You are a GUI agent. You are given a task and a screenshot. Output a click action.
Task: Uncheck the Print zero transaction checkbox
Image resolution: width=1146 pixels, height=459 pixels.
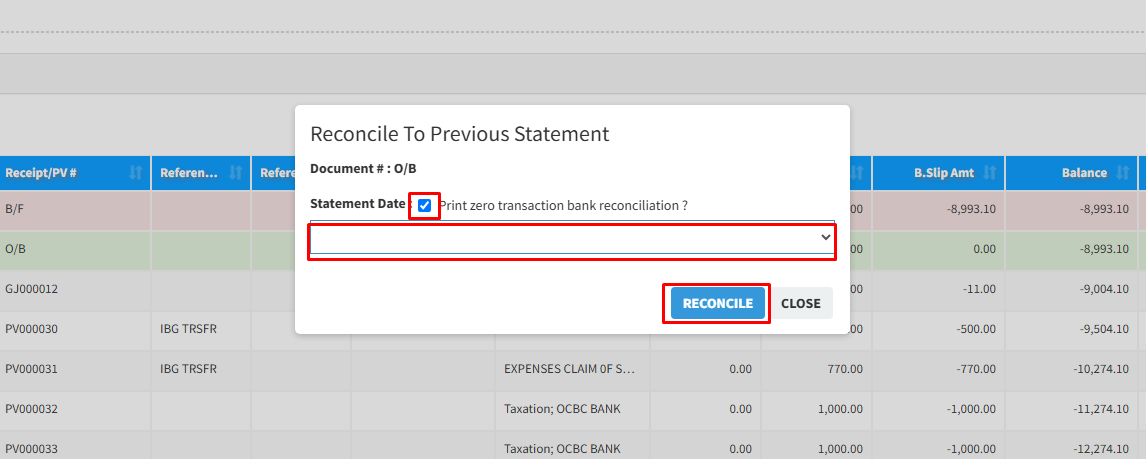coord(425,205)
